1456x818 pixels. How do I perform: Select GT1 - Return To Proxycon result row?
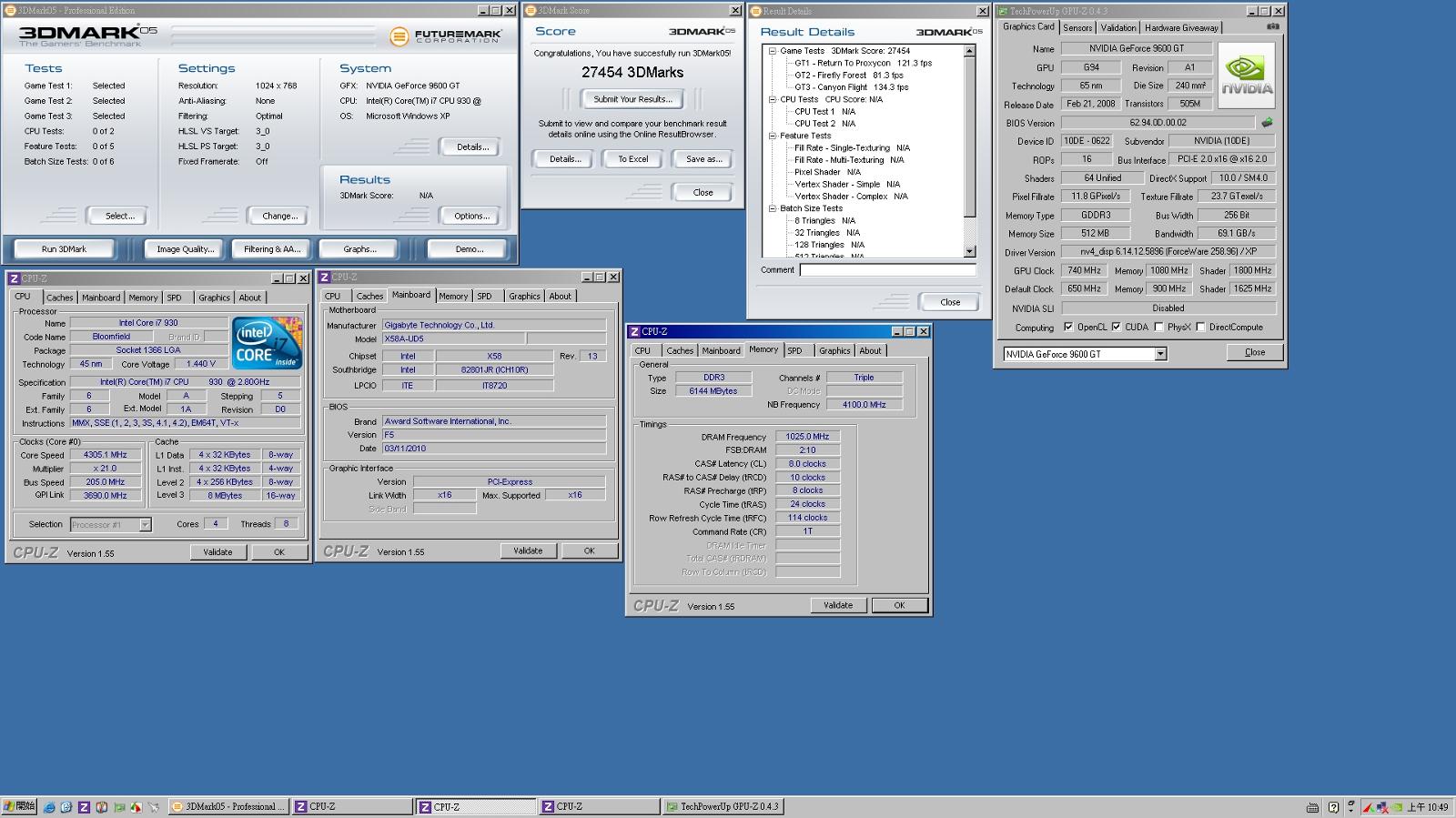[x=863, y=63]
